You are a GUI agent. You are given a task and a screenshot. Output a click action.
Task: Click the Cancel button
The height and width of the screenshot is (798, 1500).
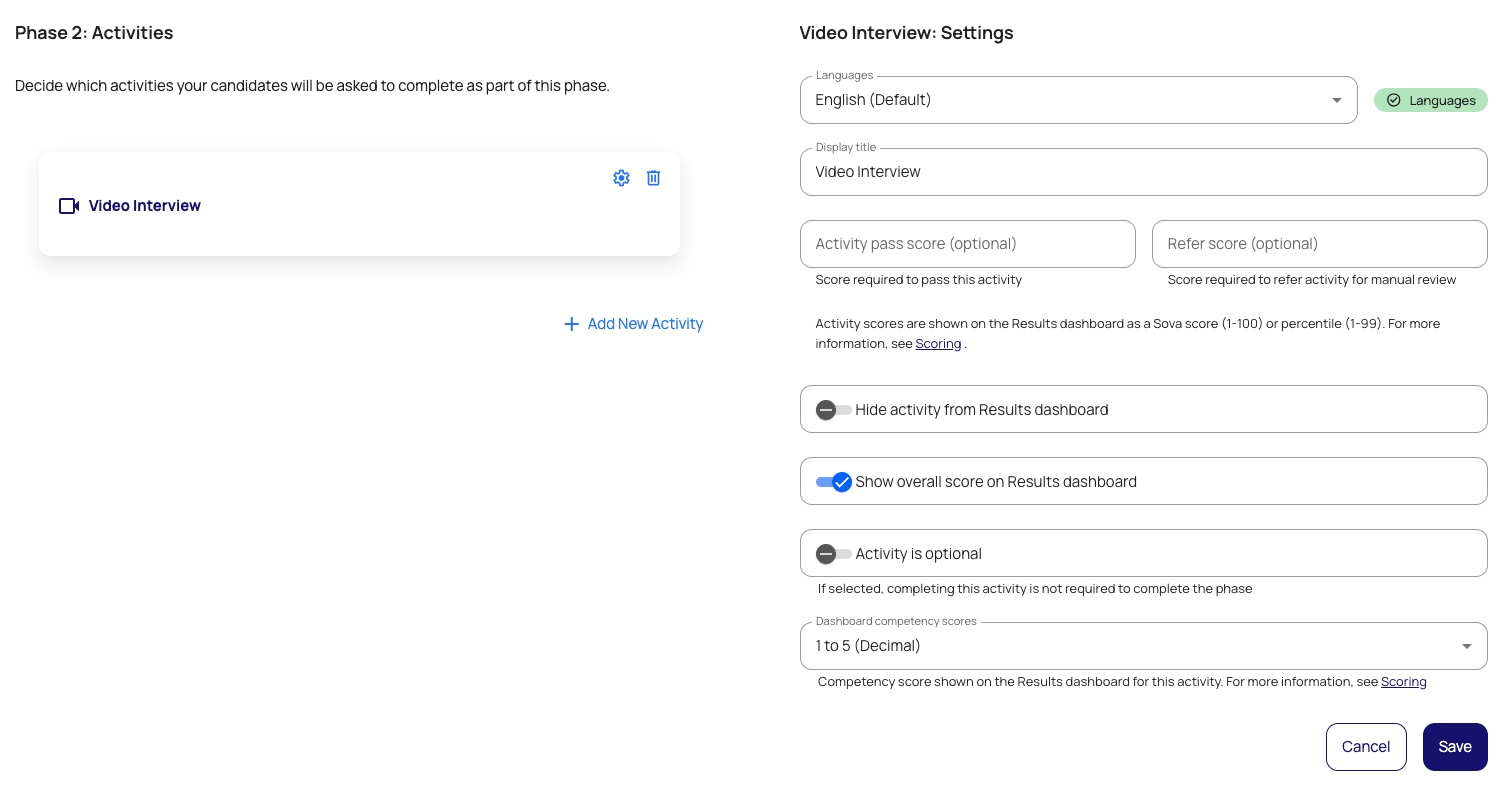click(1365, 747)
